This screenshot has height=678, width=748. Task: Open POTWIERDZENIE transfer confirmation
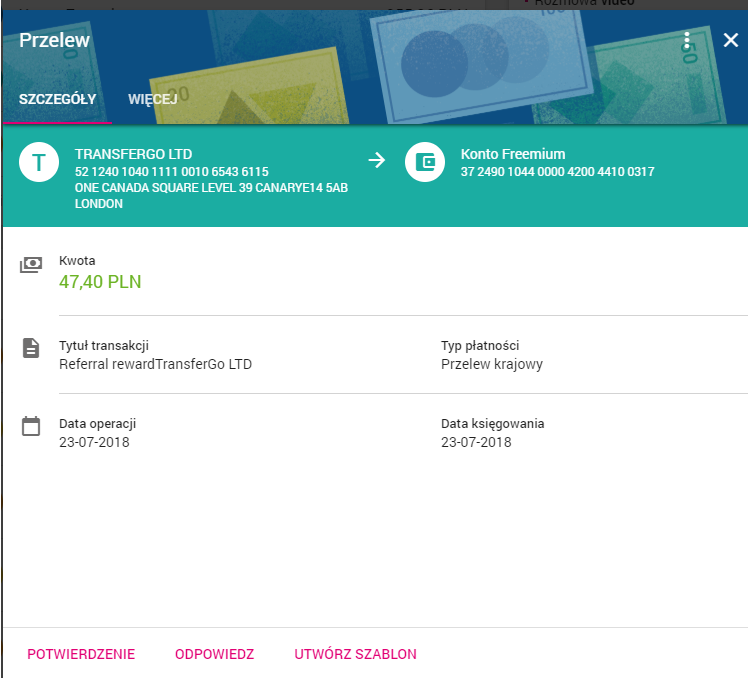pos(81,654)
